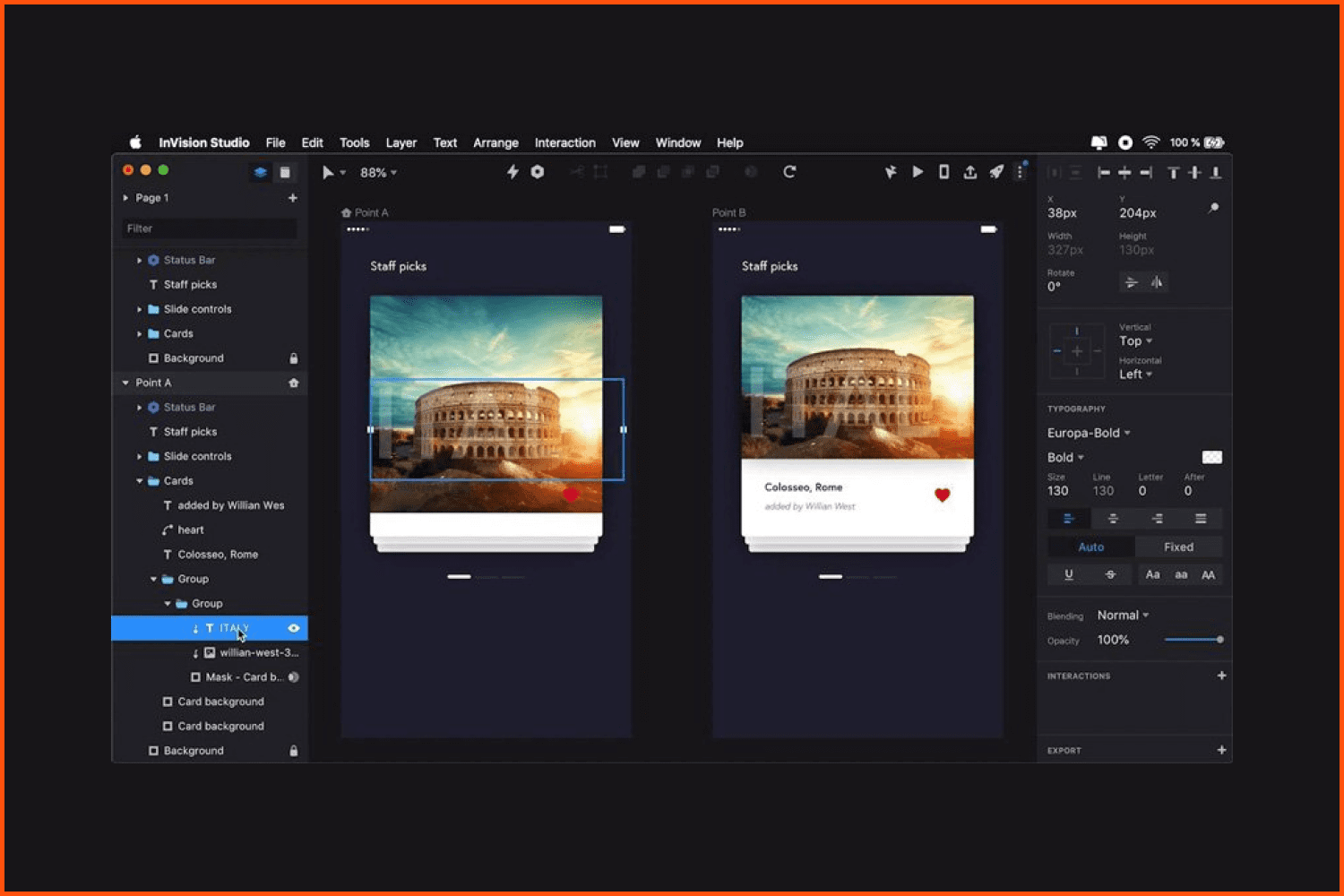This screenshot has width=1344, height=896.
Task: Flip layer vertically icon
Action: click(1132, 282)
